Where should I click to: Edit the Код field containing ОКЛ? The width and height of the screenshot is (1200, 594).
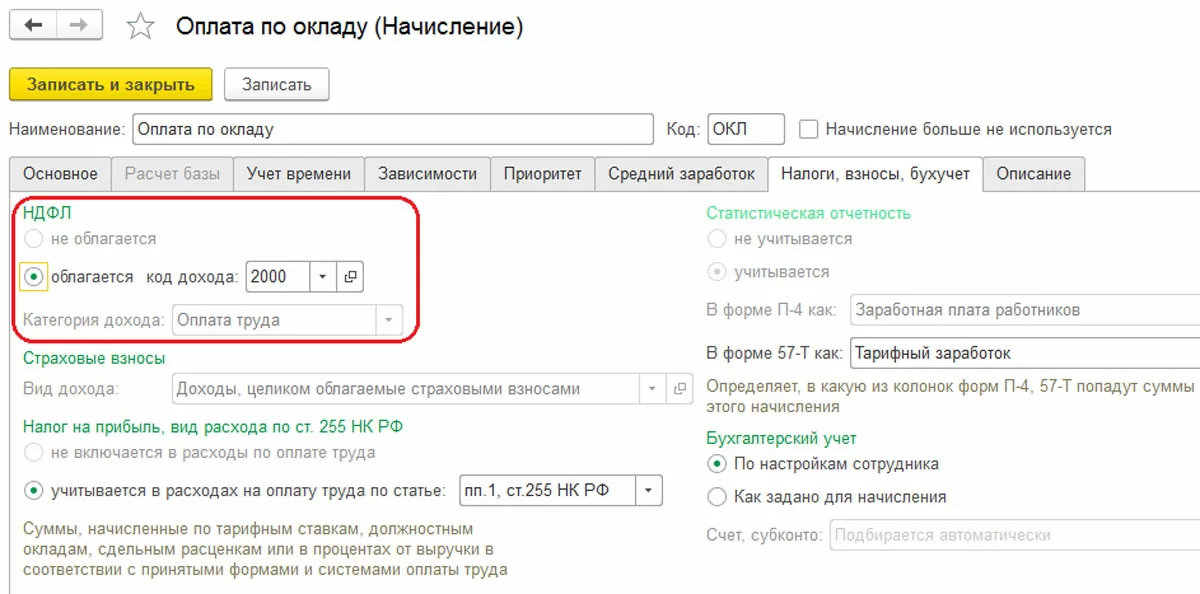click(x=746, y=129)
